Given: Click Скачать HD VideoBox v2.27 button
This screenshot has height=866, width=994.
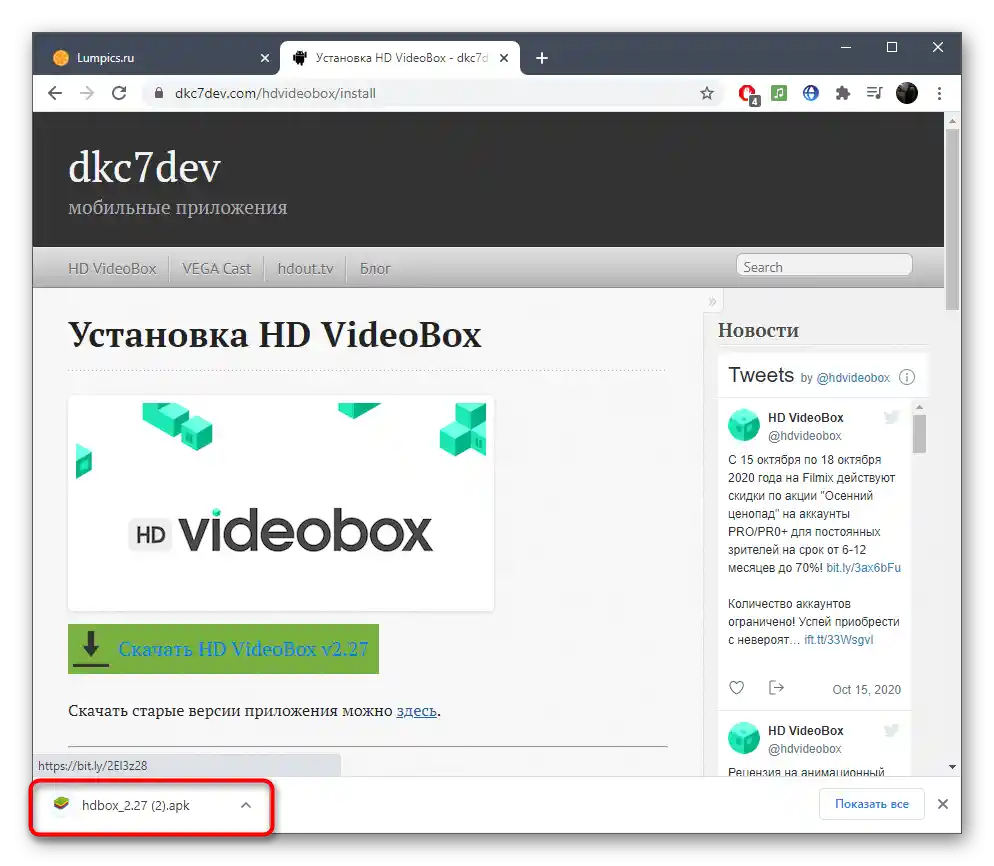Looking at the screenshot, I should [223, 649].
